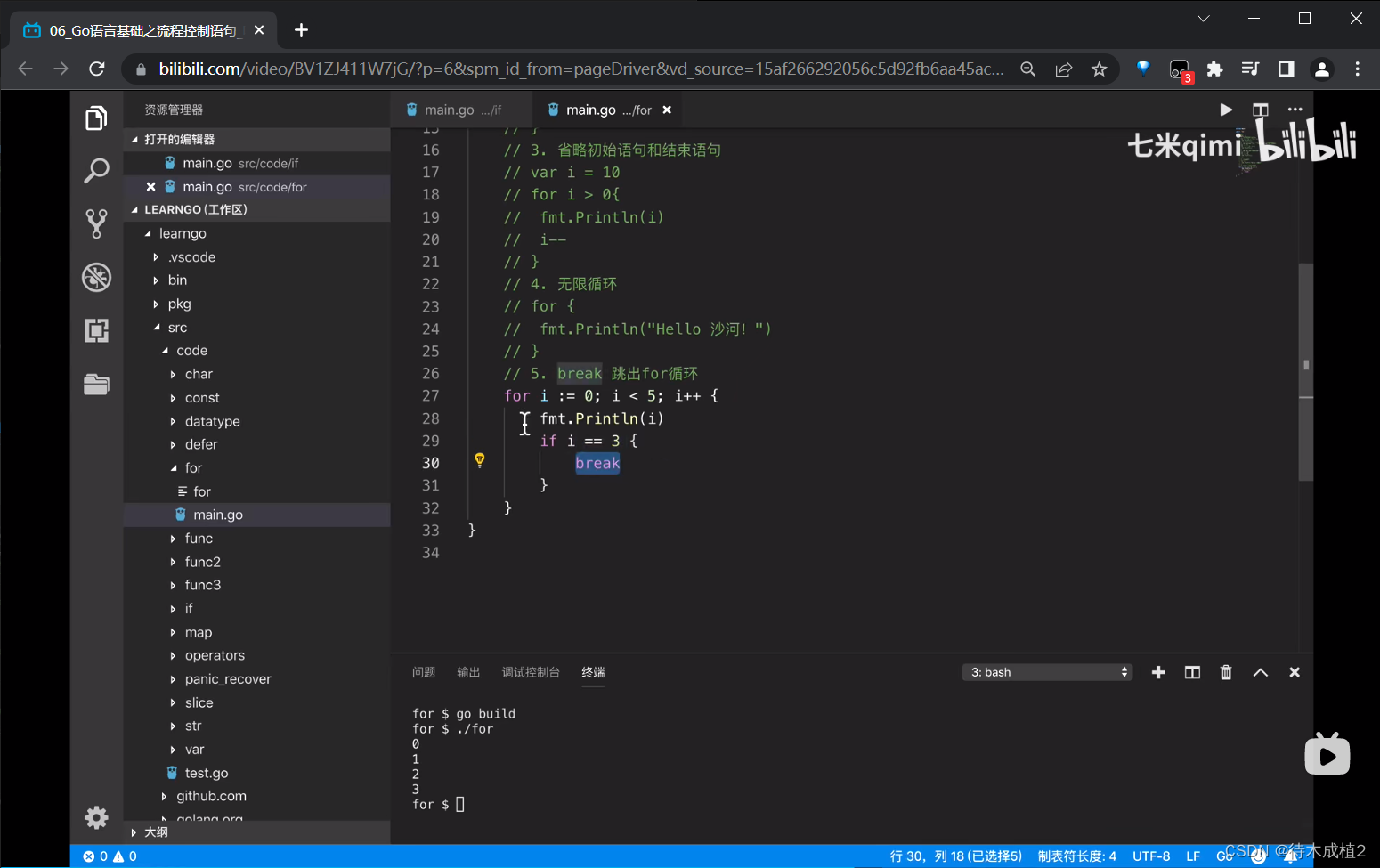Click the share icon in address bar
Screen dimensions: 1380x868
(x=1064, y=69)
